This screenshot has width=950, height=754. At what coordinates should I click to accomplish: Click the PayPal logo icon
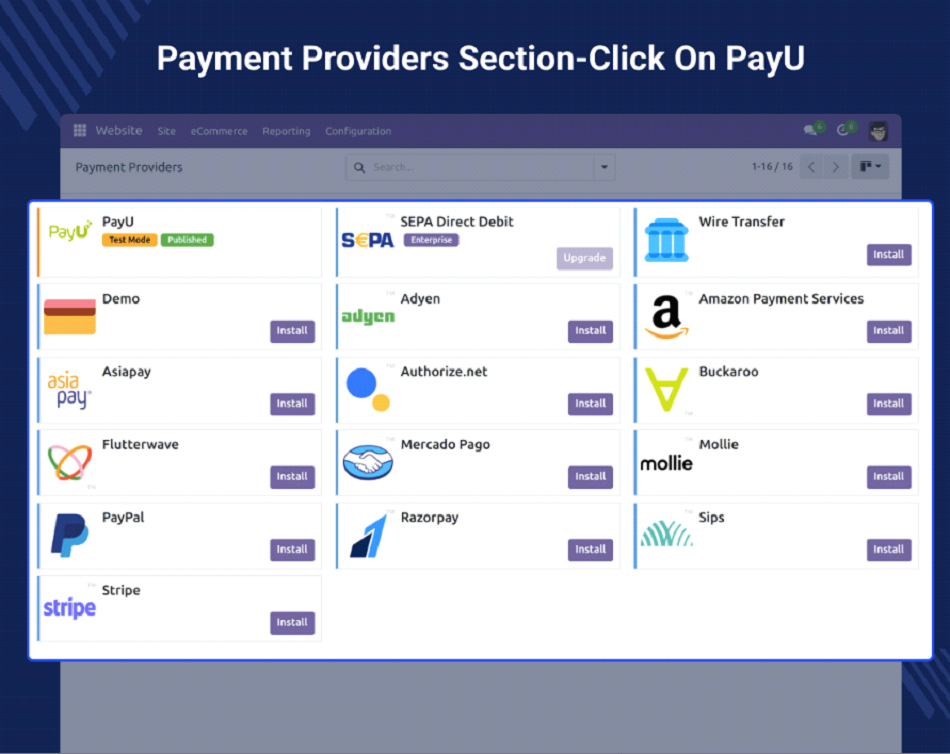70,535
